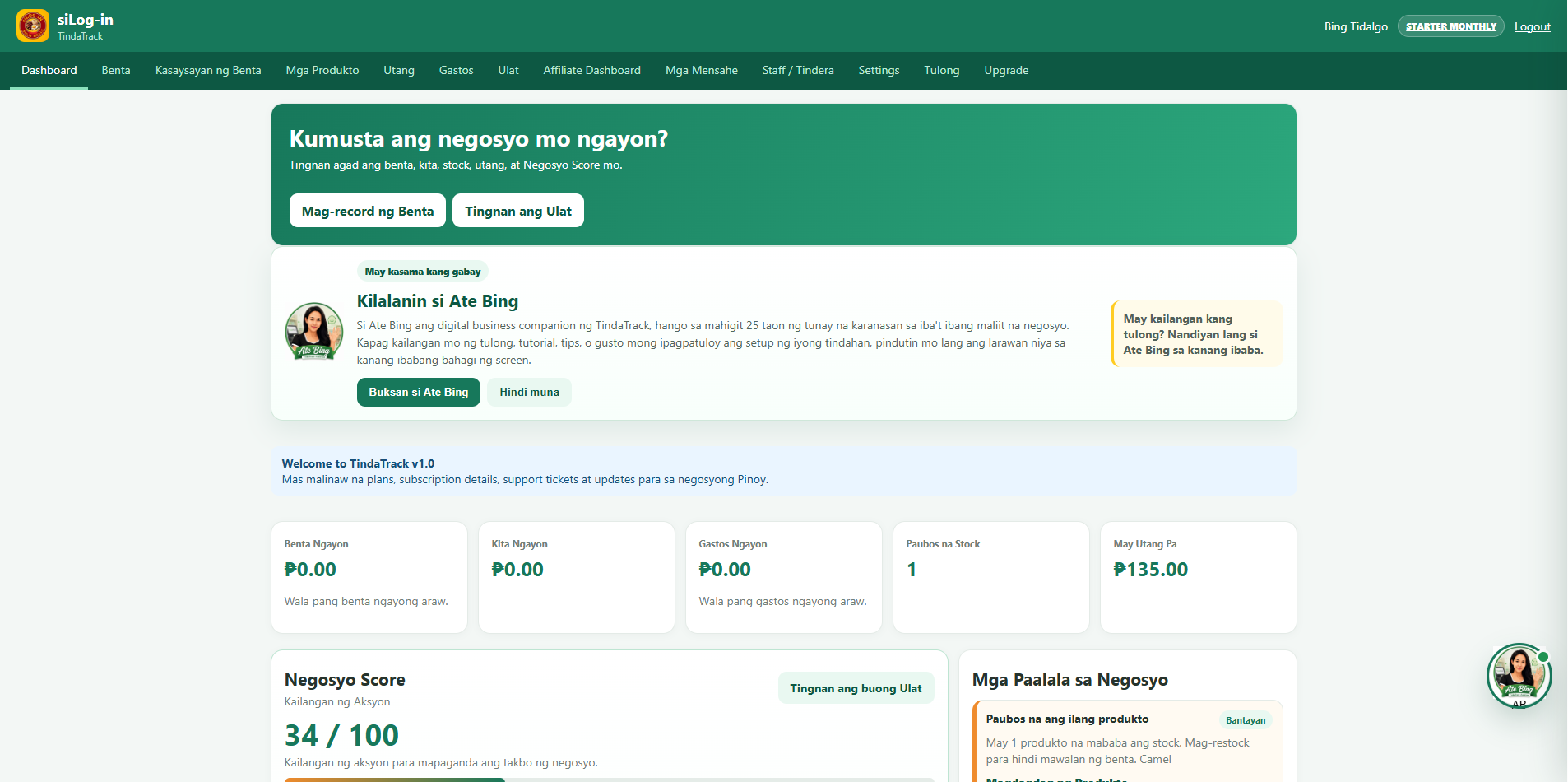Click the Negosyo Score progress bar
This screenshot has height=782, width=1568.
pyautogui.click(x=610, y=780)
